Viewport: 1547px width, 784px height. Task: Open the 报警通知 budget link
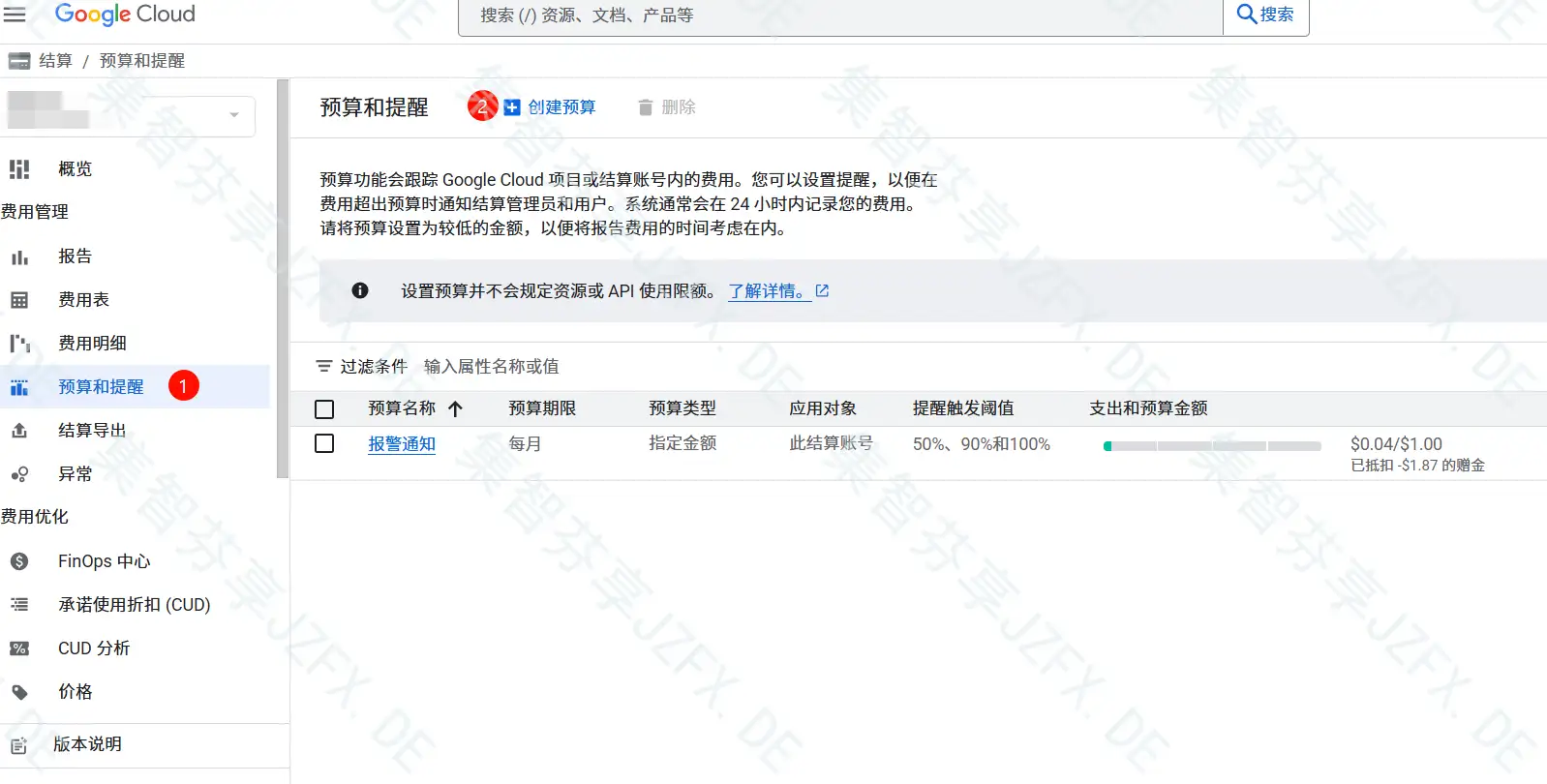click(402, 444)
